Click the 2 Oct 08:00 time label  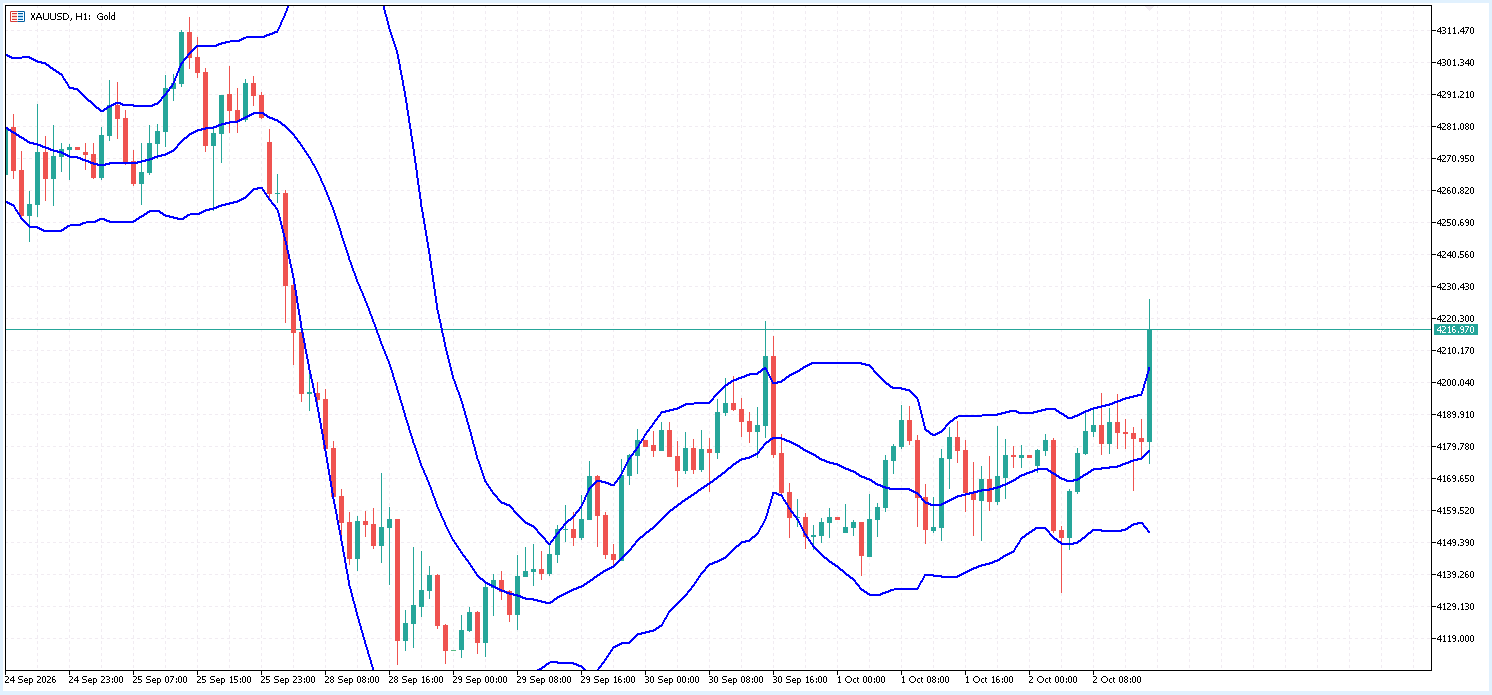1117,679
